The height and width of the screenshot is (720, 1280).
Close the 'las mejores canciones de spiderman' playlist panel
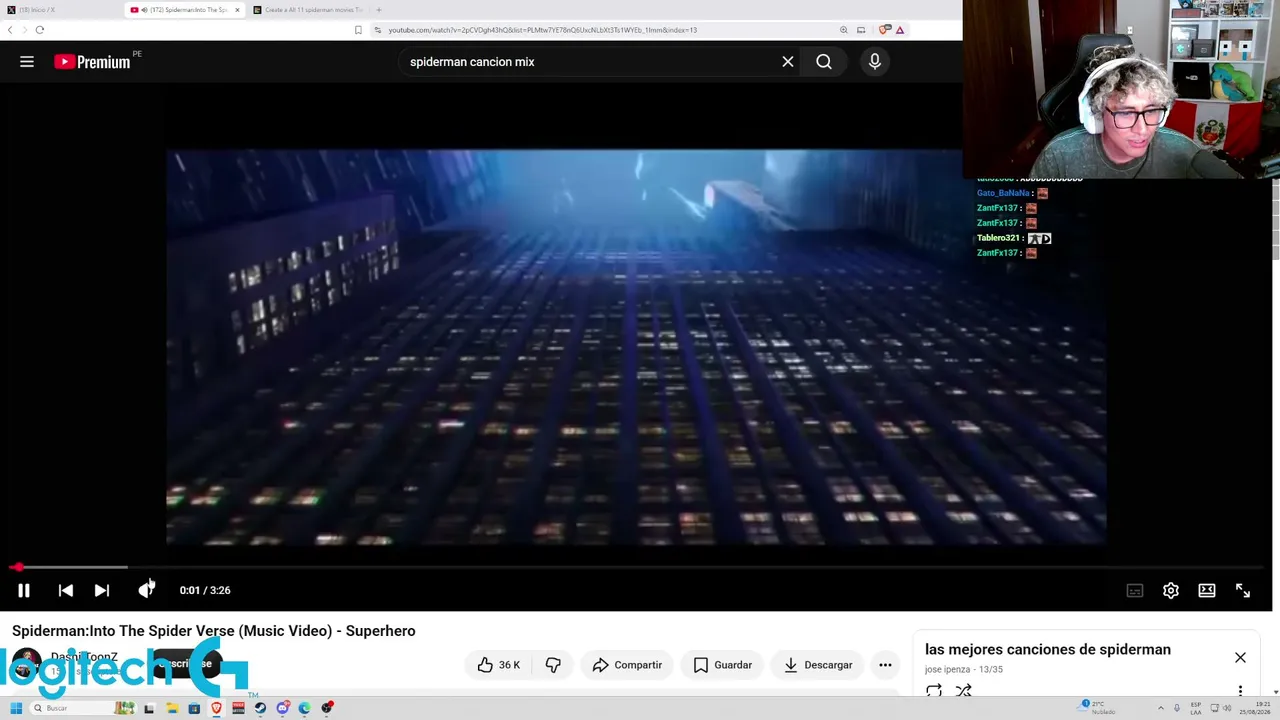pyautogui.click(x=1240, y=657)
